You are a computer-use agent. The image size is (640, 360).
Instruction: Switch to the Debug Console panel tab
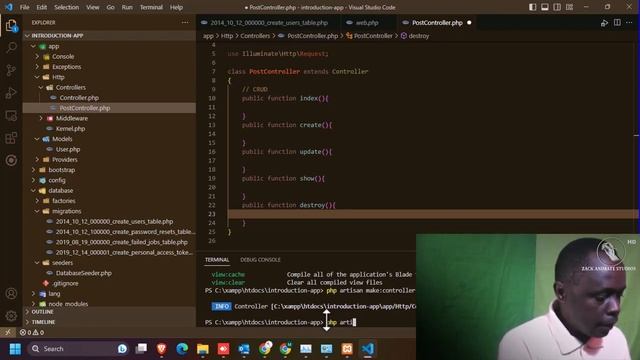260,260
